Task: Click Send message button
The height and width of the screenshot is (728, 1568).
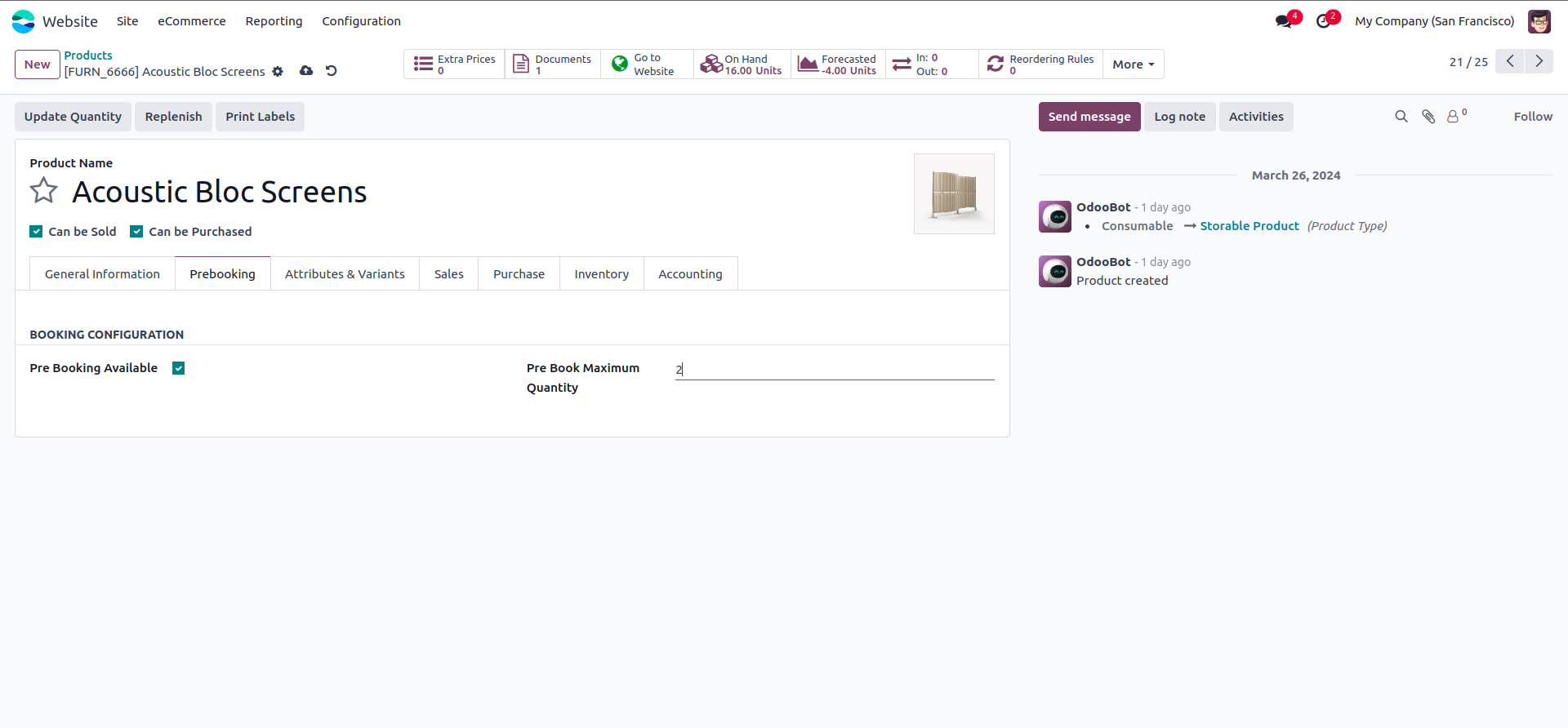Action: tap(1089, 117)
